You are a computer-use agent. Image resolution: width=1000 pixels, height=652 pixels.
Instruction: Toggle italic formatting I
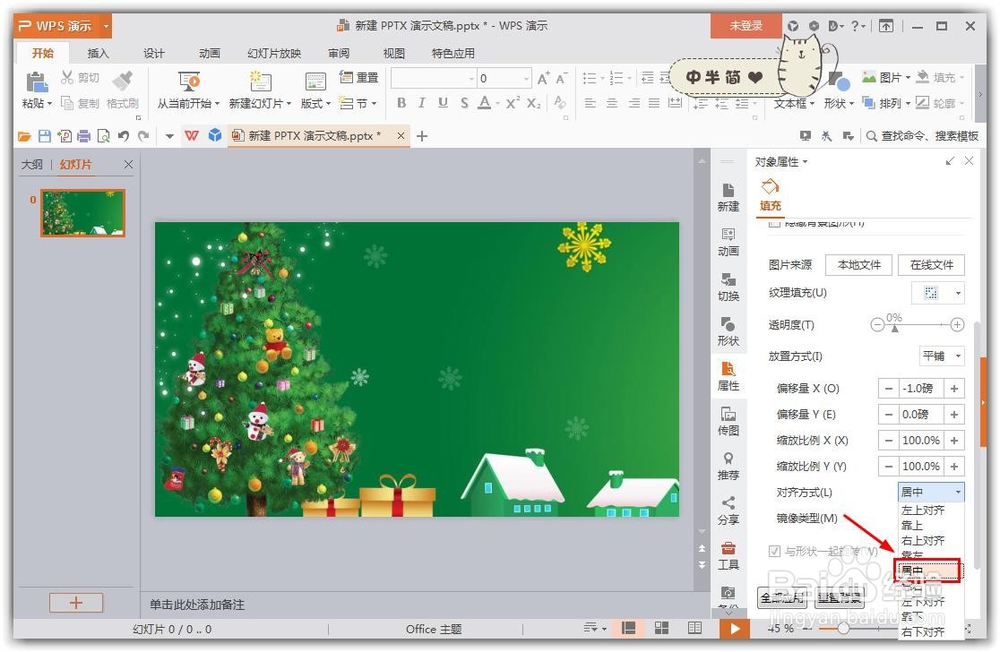point(422,103)
